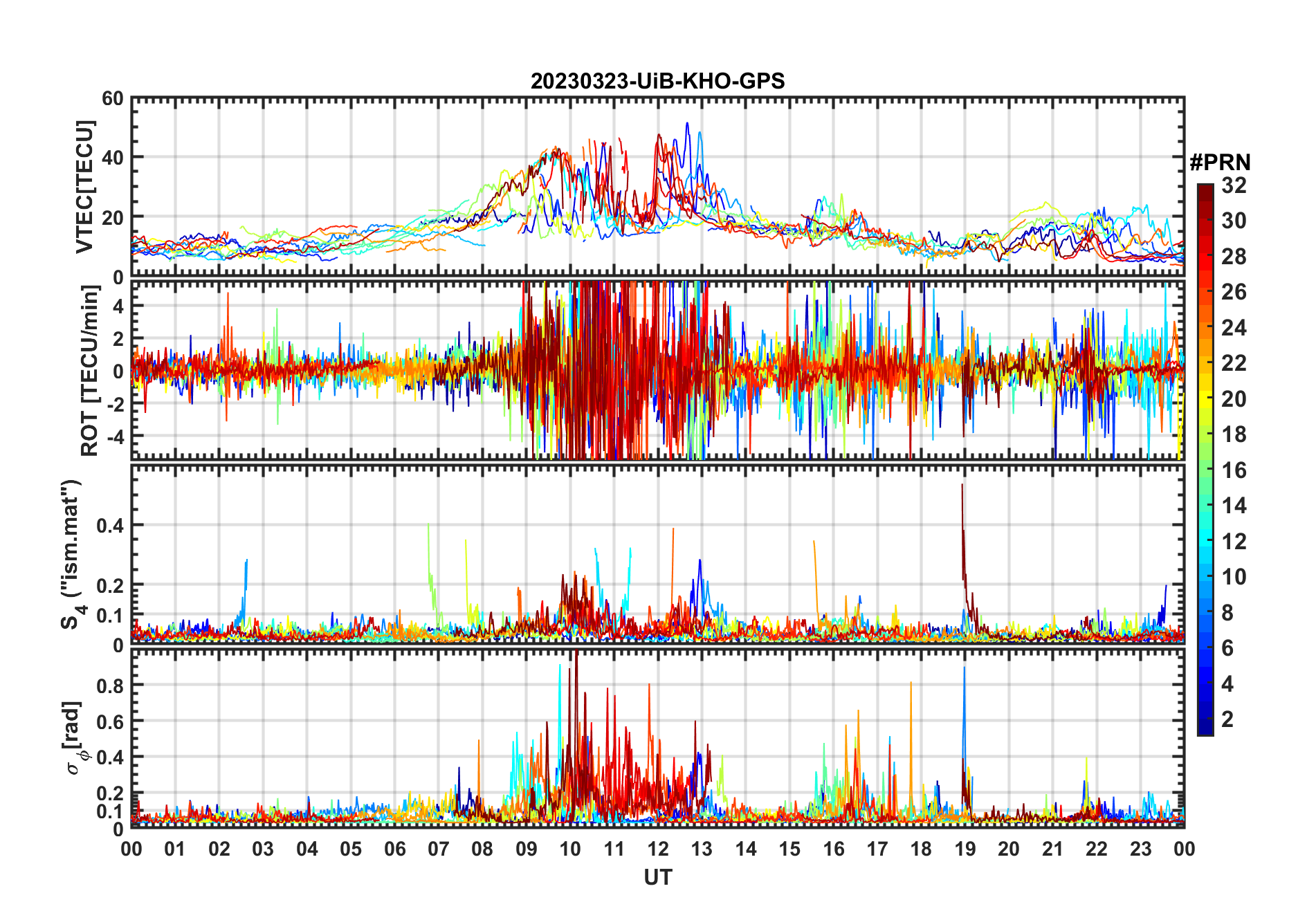Screen dimensions: 1316x920
Task: Click colorbar tick label "26"
Action: coord(1234,292)
